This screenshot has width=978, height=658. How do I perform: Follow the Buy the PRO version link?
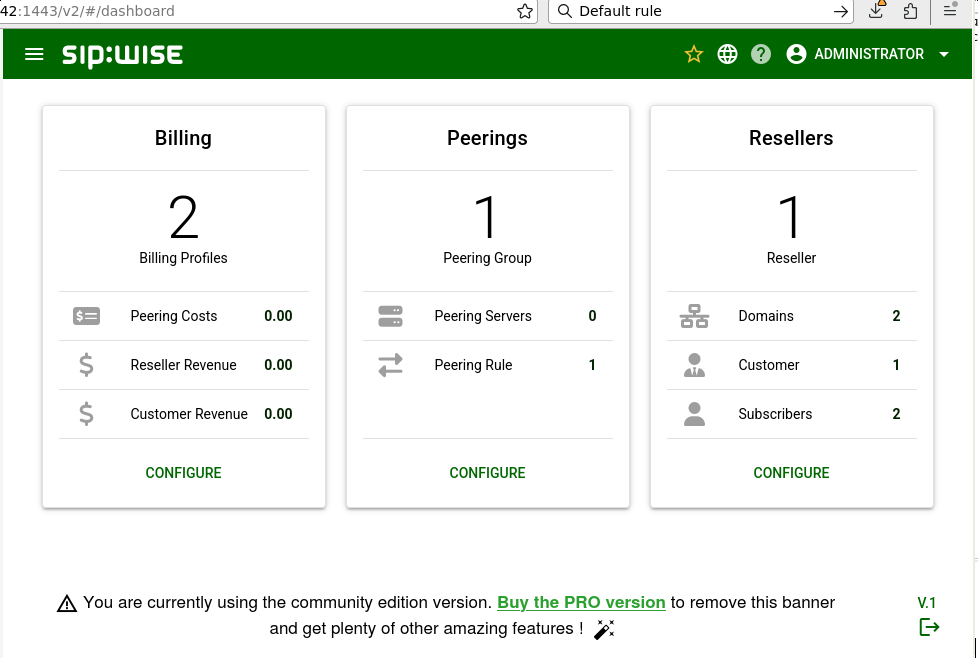click(x=581, y=602)
